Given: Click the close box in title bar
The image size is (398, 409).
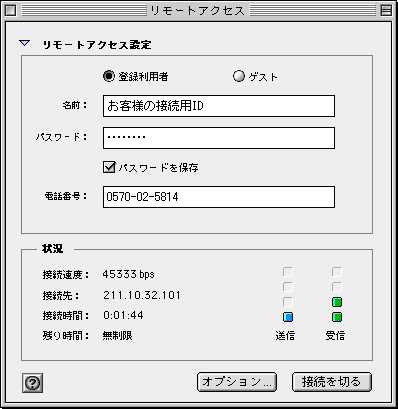Looking at the screenshot, I should (x=11, y=11).
